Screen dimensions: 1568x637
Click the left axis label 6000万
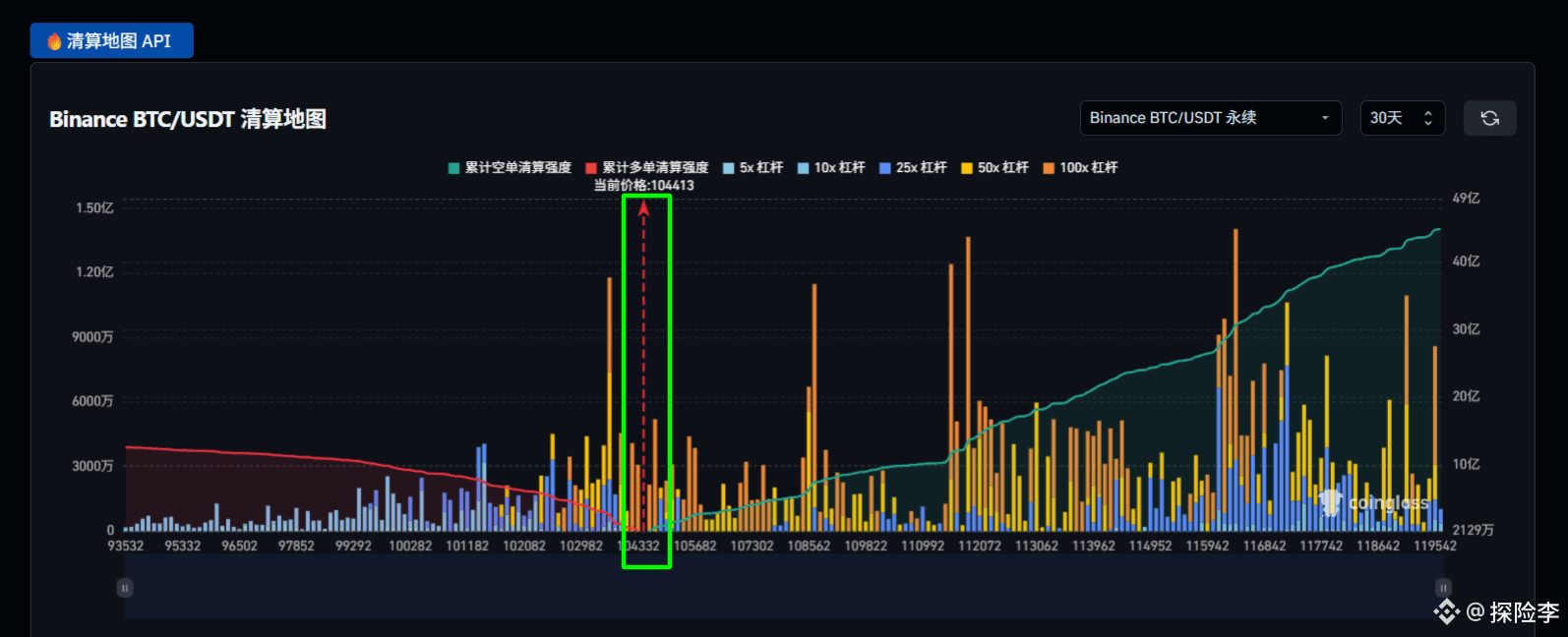point(92,401)
